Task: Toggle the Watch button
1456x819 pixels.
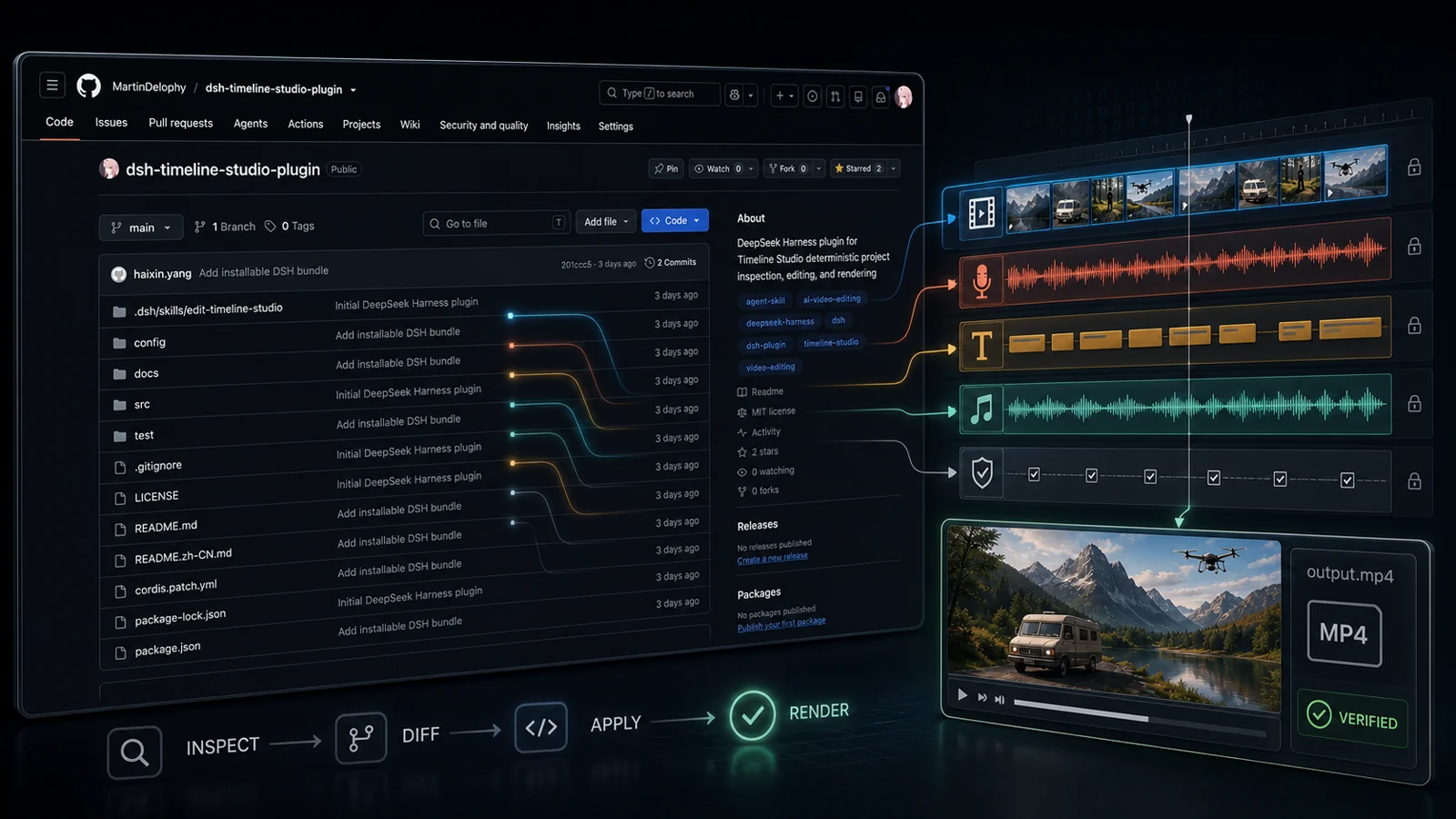Action: pyautogui.click(x=717, y=168)
